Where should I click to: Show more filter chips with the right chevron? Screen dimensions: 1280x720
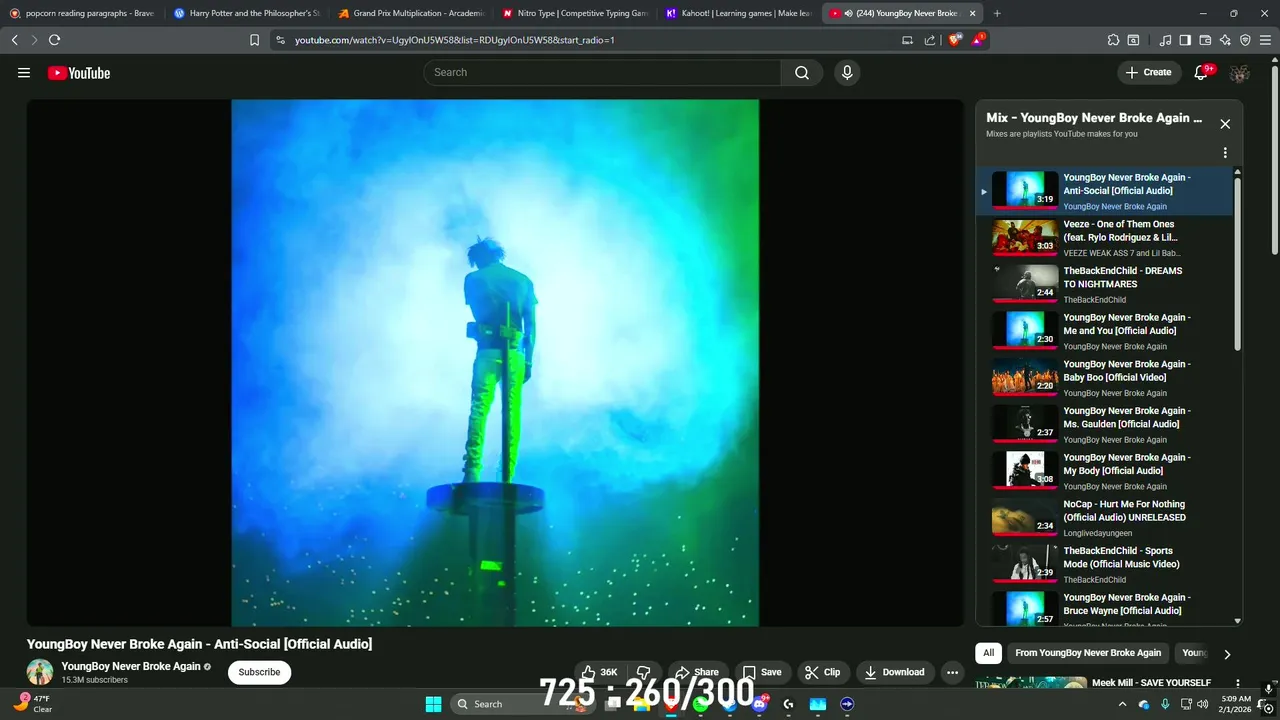coord(1227,654)
